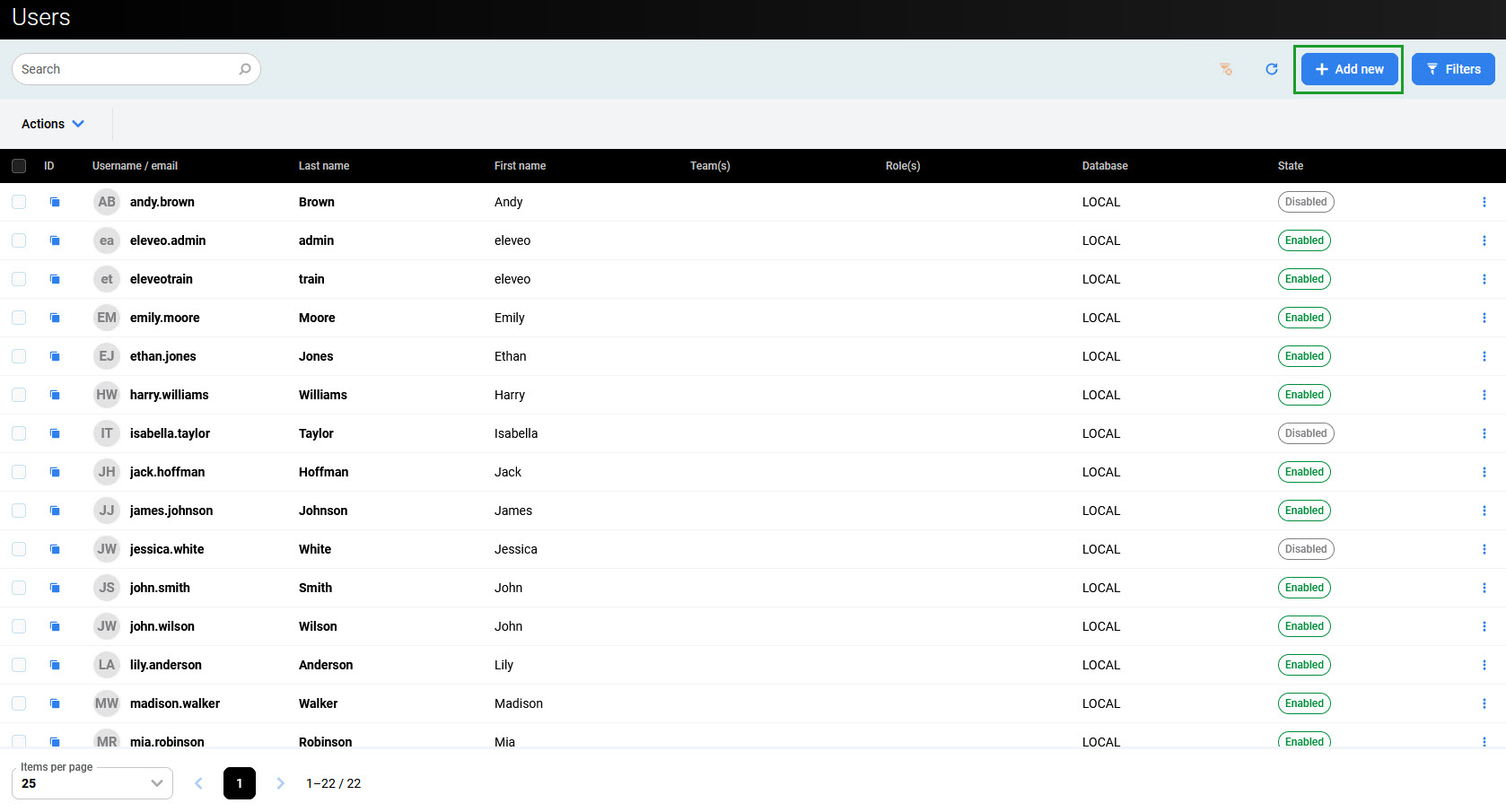Click the clear filters icon
The image size is (1506, 812).
(1226, 69)
